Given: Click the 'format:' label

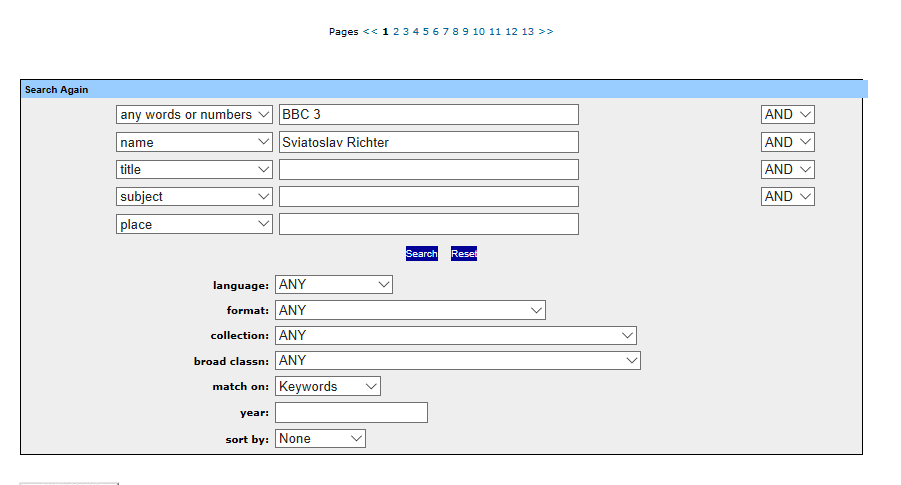Looking at the screenshot, I should pos(248,310).
